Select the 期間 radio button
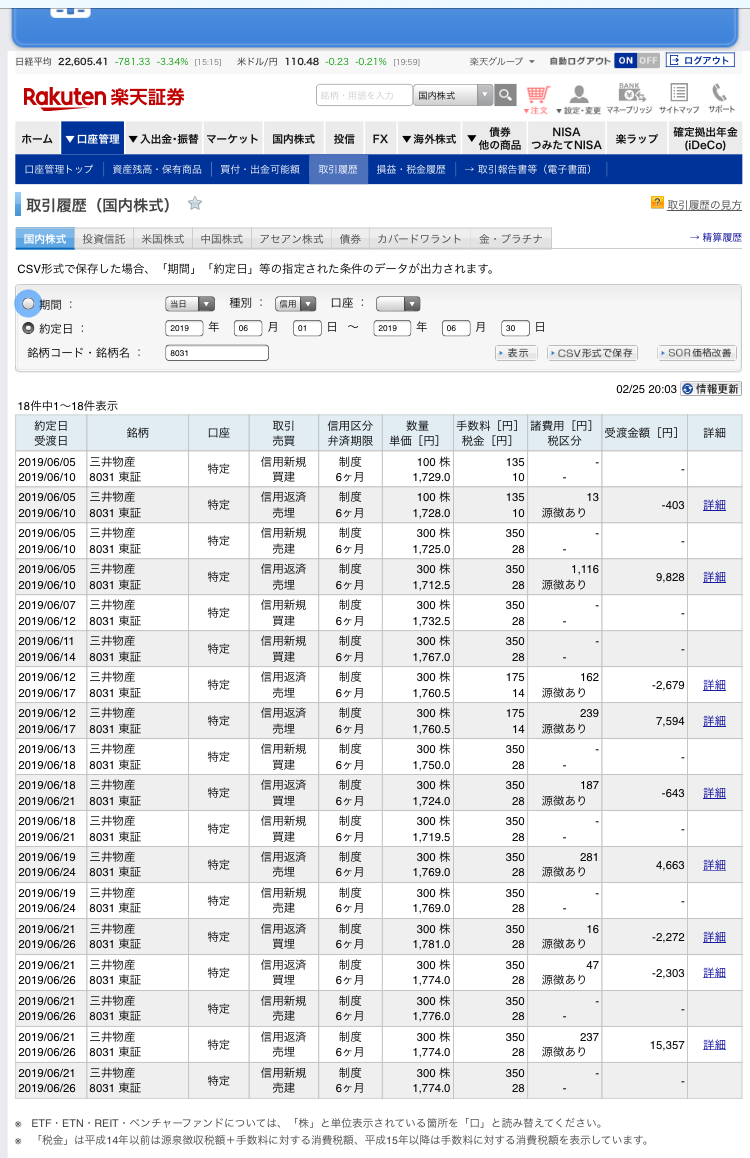 [x=28, y=303]
